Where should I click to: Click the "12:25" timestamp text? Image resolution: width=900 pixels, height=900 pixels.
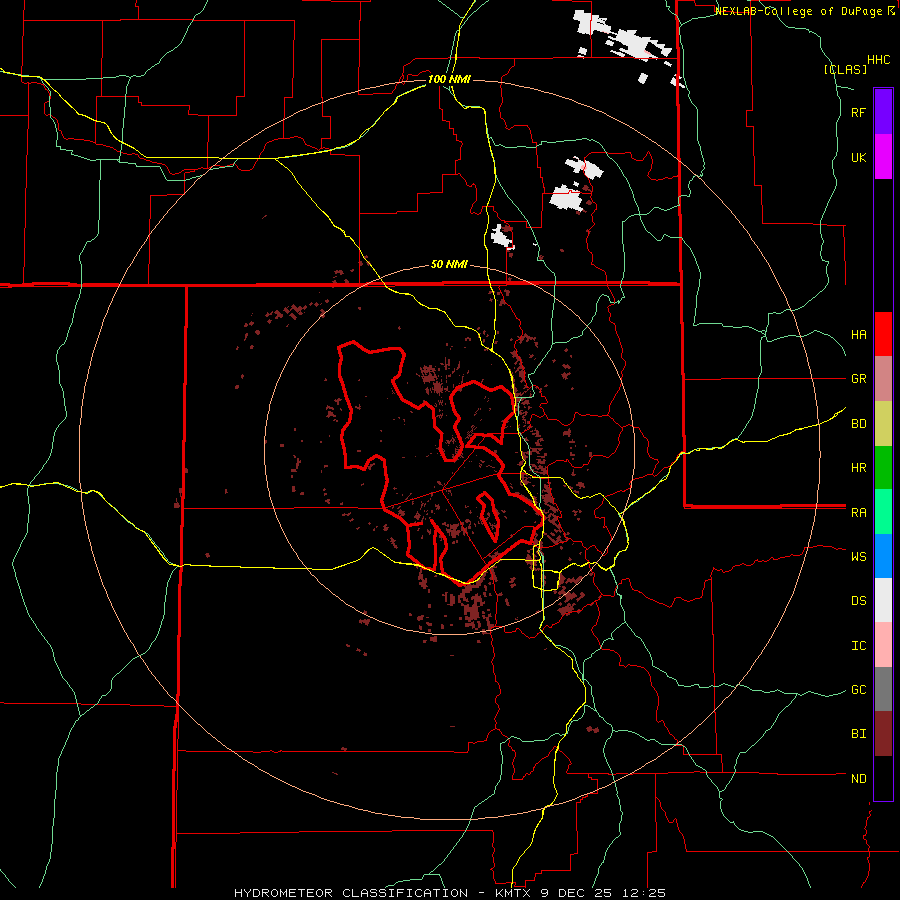point(645,893)
